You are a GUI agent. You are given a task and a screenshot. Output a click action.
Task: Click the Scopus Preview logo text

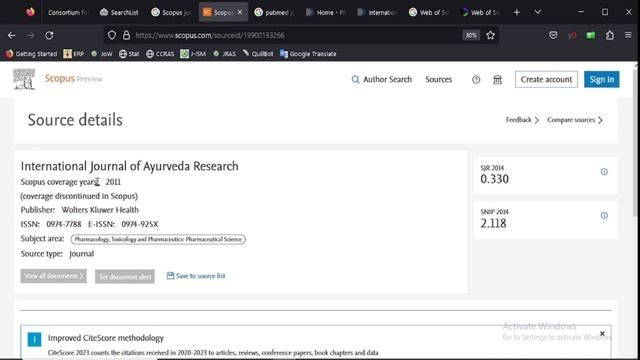click(73, 78)
